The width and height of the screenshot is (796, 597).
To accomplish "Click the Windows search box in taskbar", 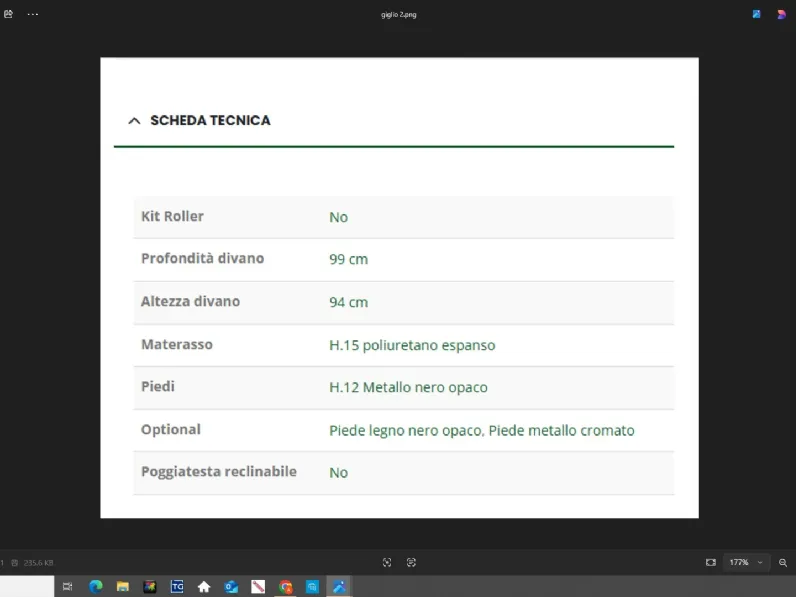I will (x=27, y=586).
